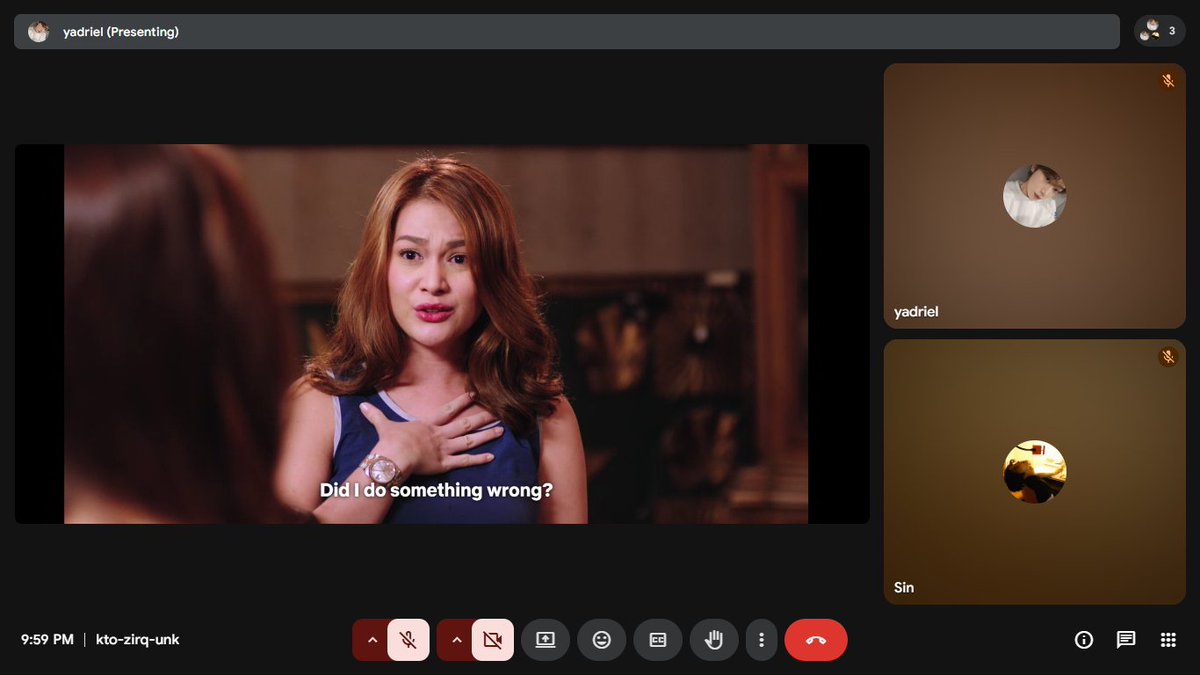Screen dimensions: 1200x675
Task: Expand audio settings arrow beside microphone
Action: (371, 640)
